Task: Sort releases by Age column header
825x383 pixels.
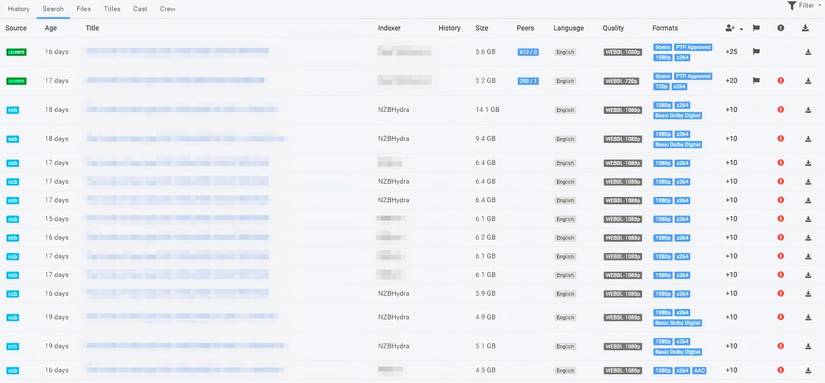Action: [x=51, y=28]
